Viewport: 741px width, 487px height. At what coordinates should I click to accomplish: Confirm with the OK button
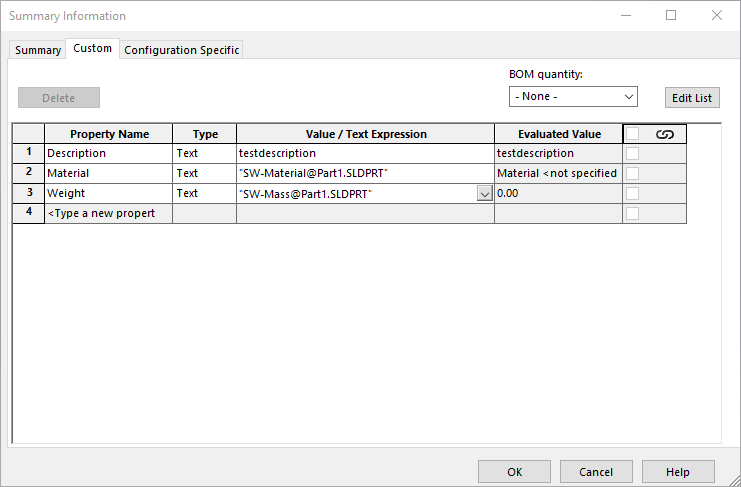[515, 472]
